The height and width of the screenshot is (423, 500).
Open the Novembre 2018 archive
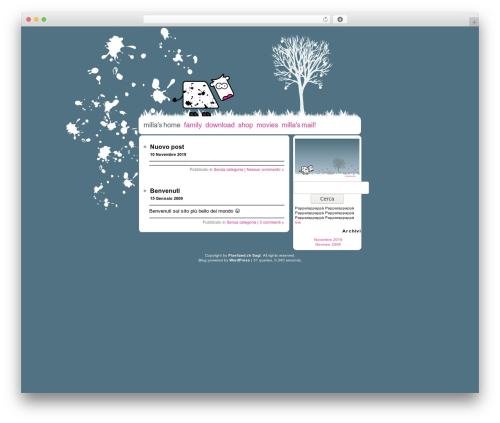[x=328, y=240]
